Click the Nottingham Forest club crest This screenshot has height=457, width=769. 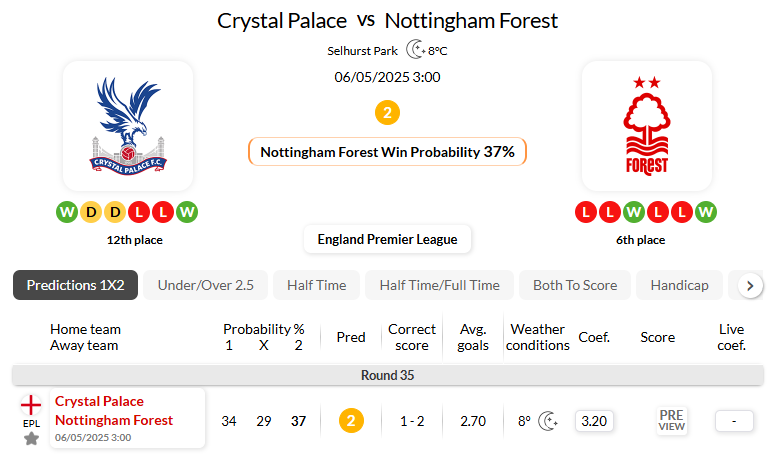pyautogui.click(x=646, y=125)
